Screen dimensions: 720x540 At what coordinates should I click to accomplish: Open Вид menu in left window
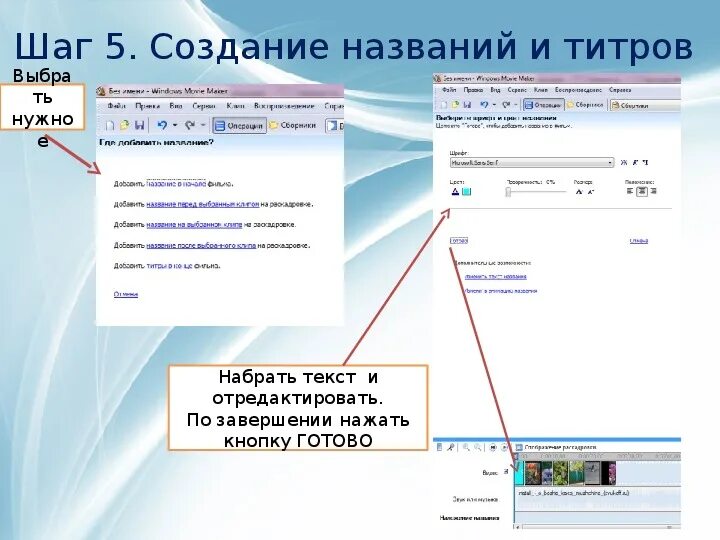tap(176, 106)
